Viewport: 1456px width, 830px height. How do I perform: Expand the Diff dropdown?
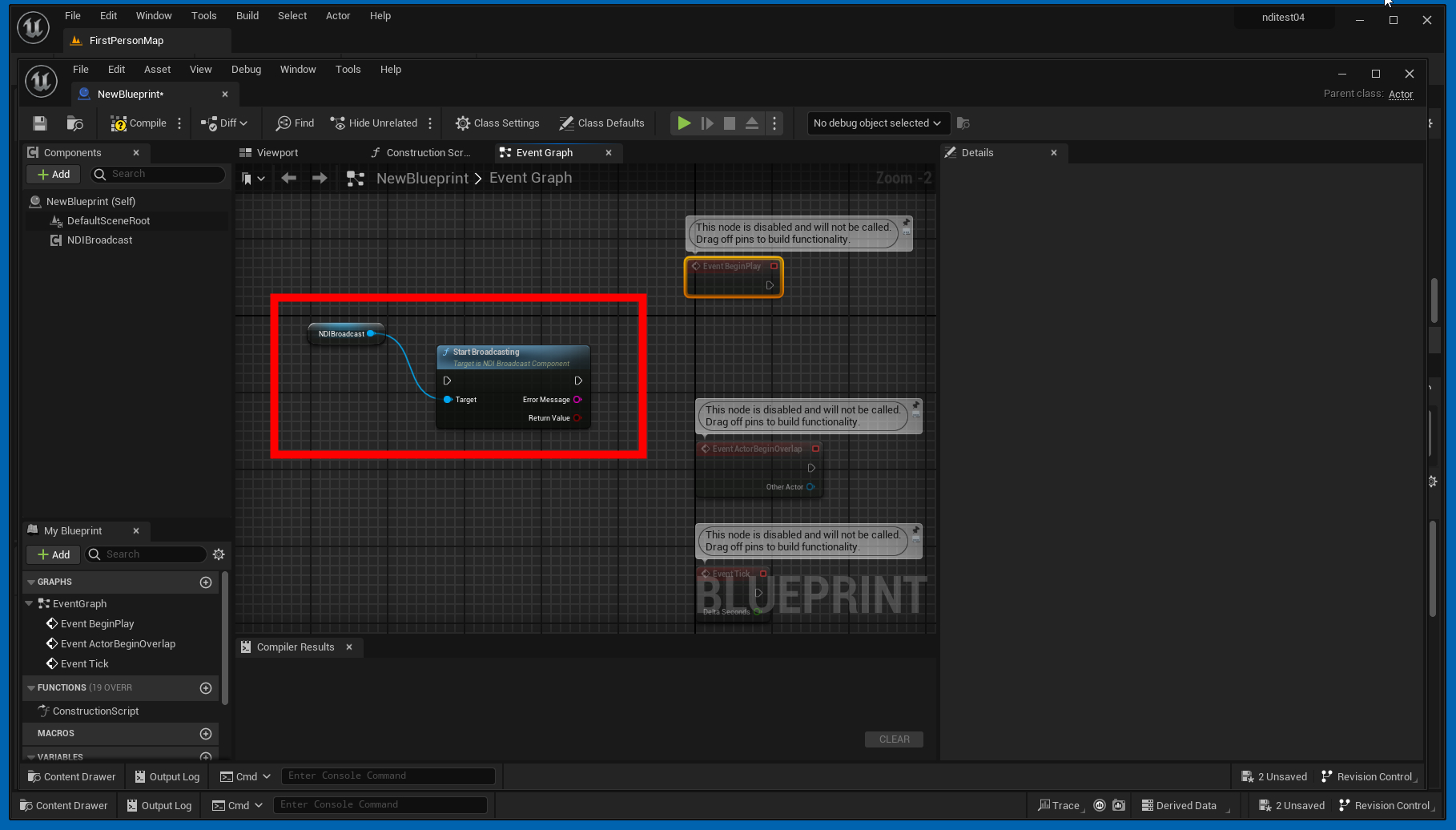(225, 123)
